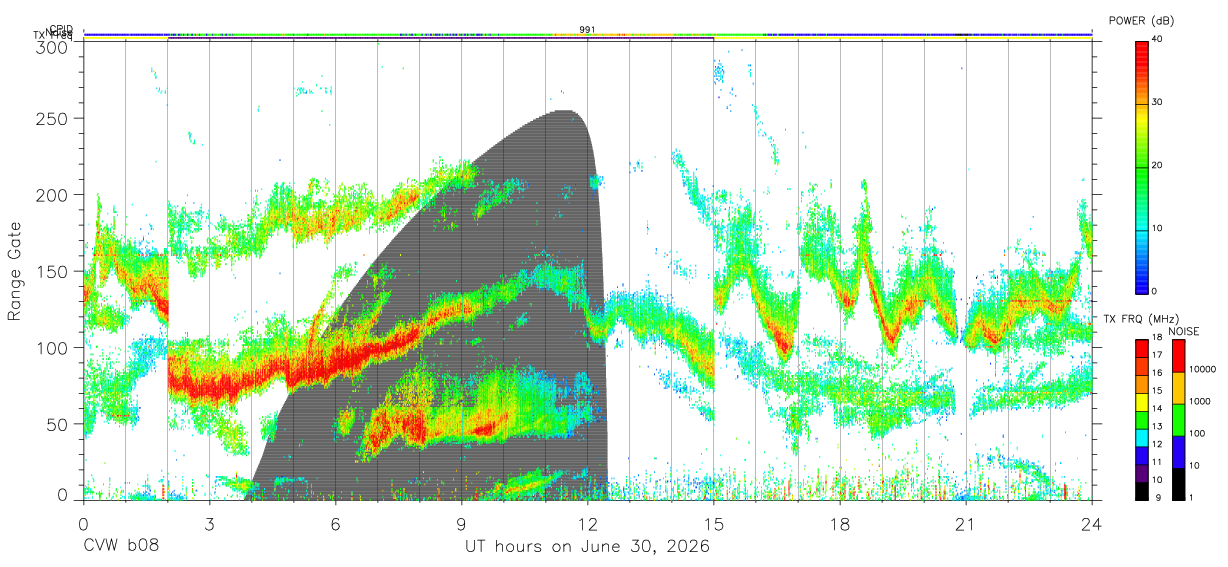Click the 0 hour tick label on UT axis
Image resolution: width=1228 pixels, height=567 pixels.
(83, 524)
